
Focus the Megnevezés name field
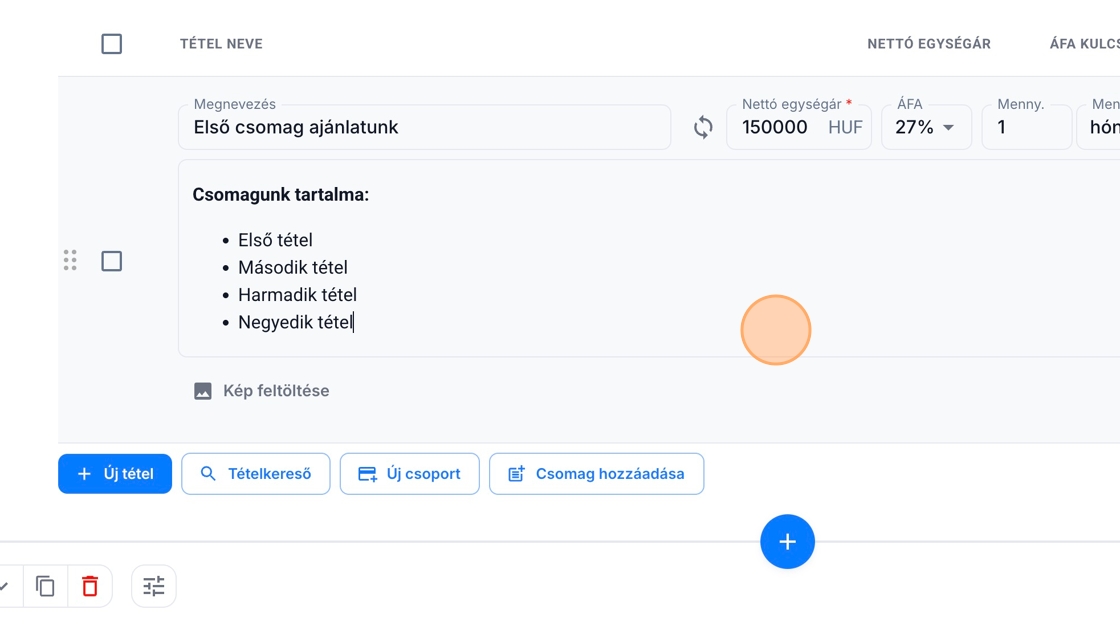(424, 128)
